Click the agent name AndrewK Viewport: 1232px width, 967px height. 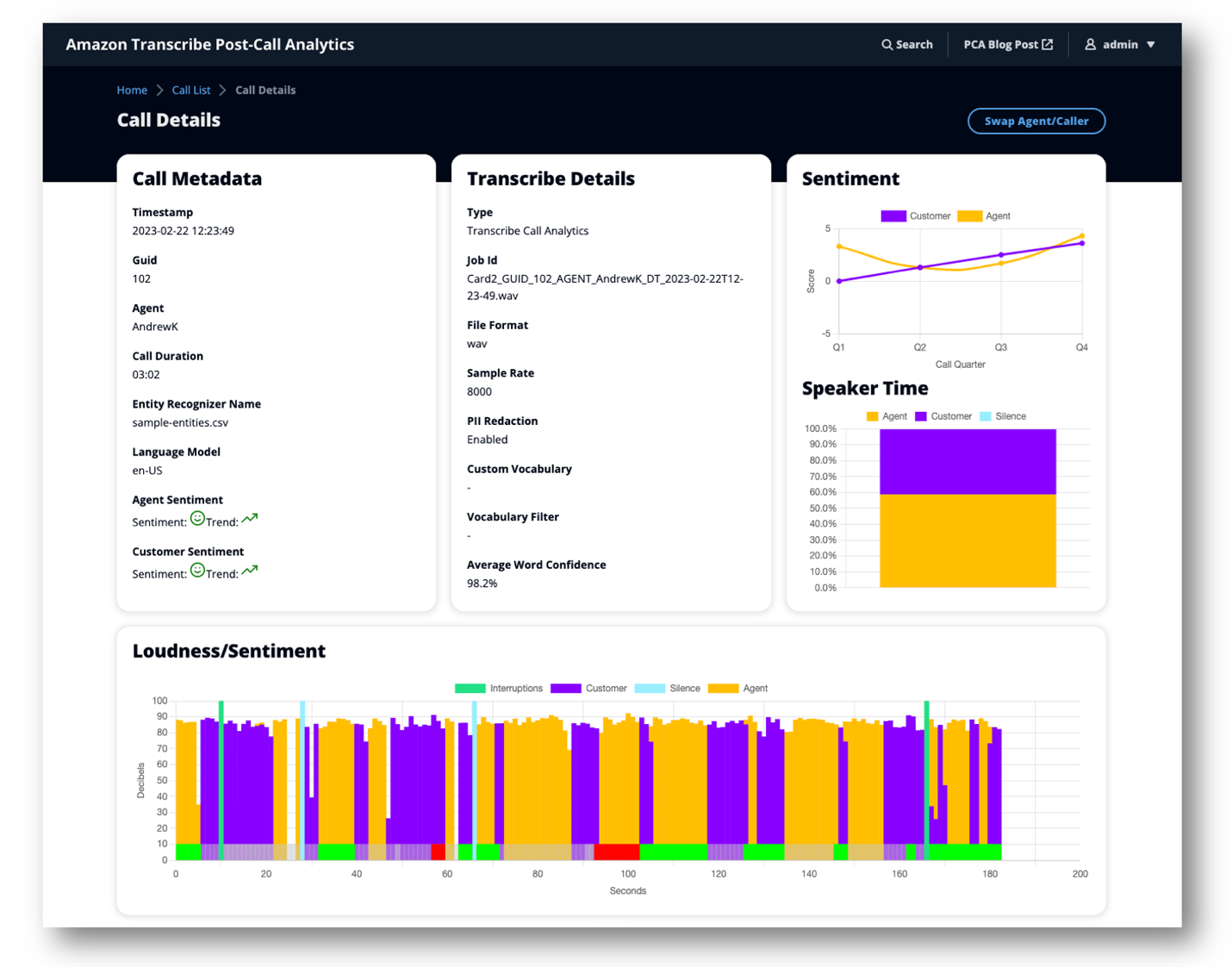pos(155,328)
